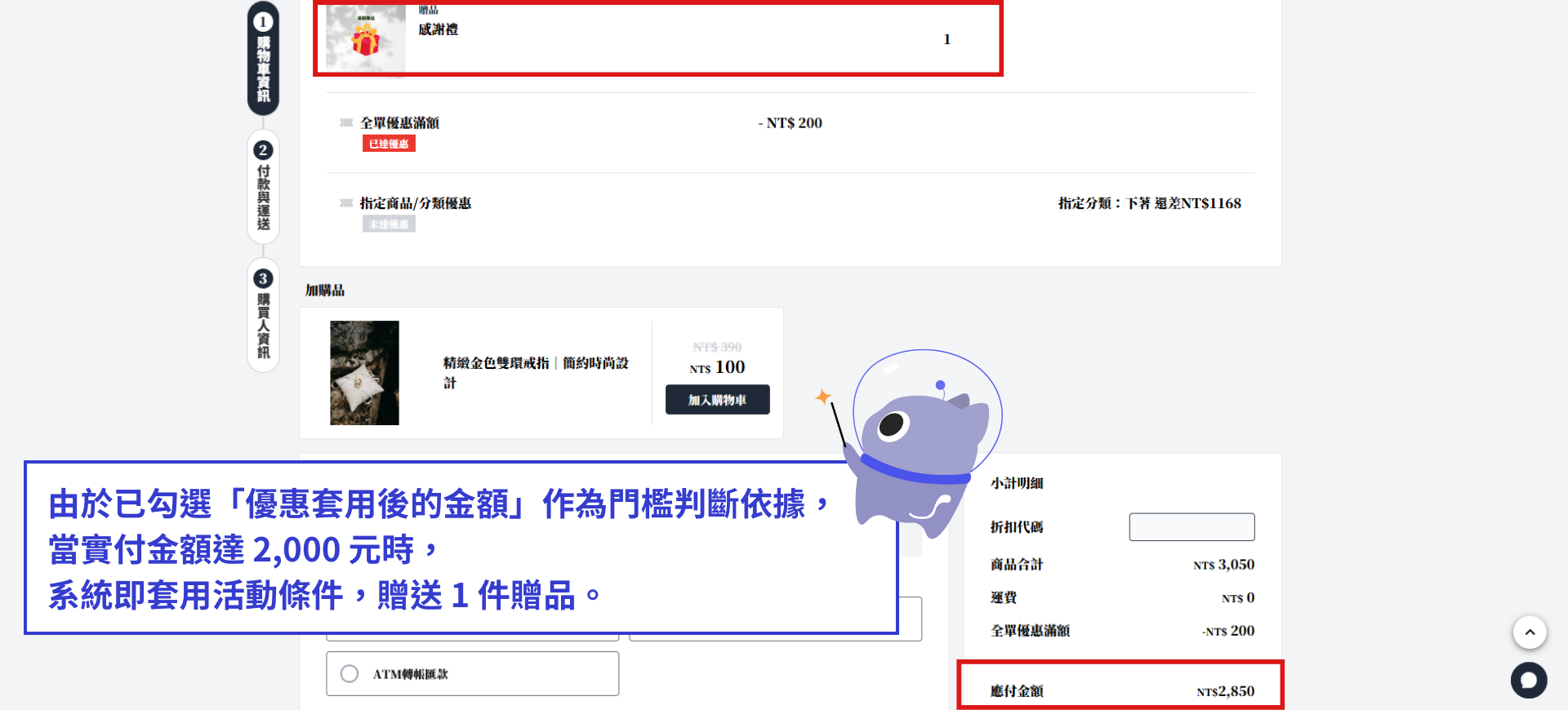The height and width of the screenshot is (710, 1568).
Task: Click the gold ring add-on product thumbnail
Action: (364, 373)
